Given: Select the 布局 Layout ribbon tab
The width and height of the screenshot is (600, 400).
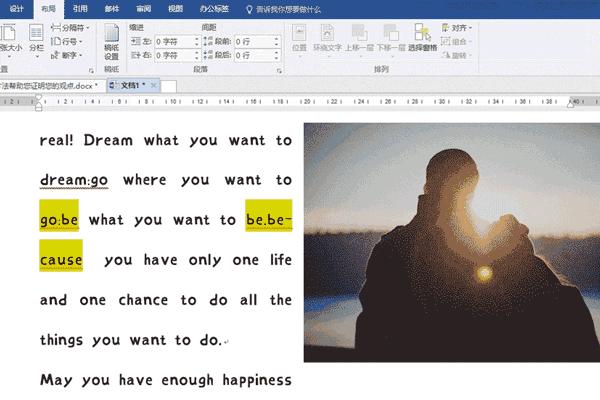Looking at the screenshot, I should tap(49, 9).
